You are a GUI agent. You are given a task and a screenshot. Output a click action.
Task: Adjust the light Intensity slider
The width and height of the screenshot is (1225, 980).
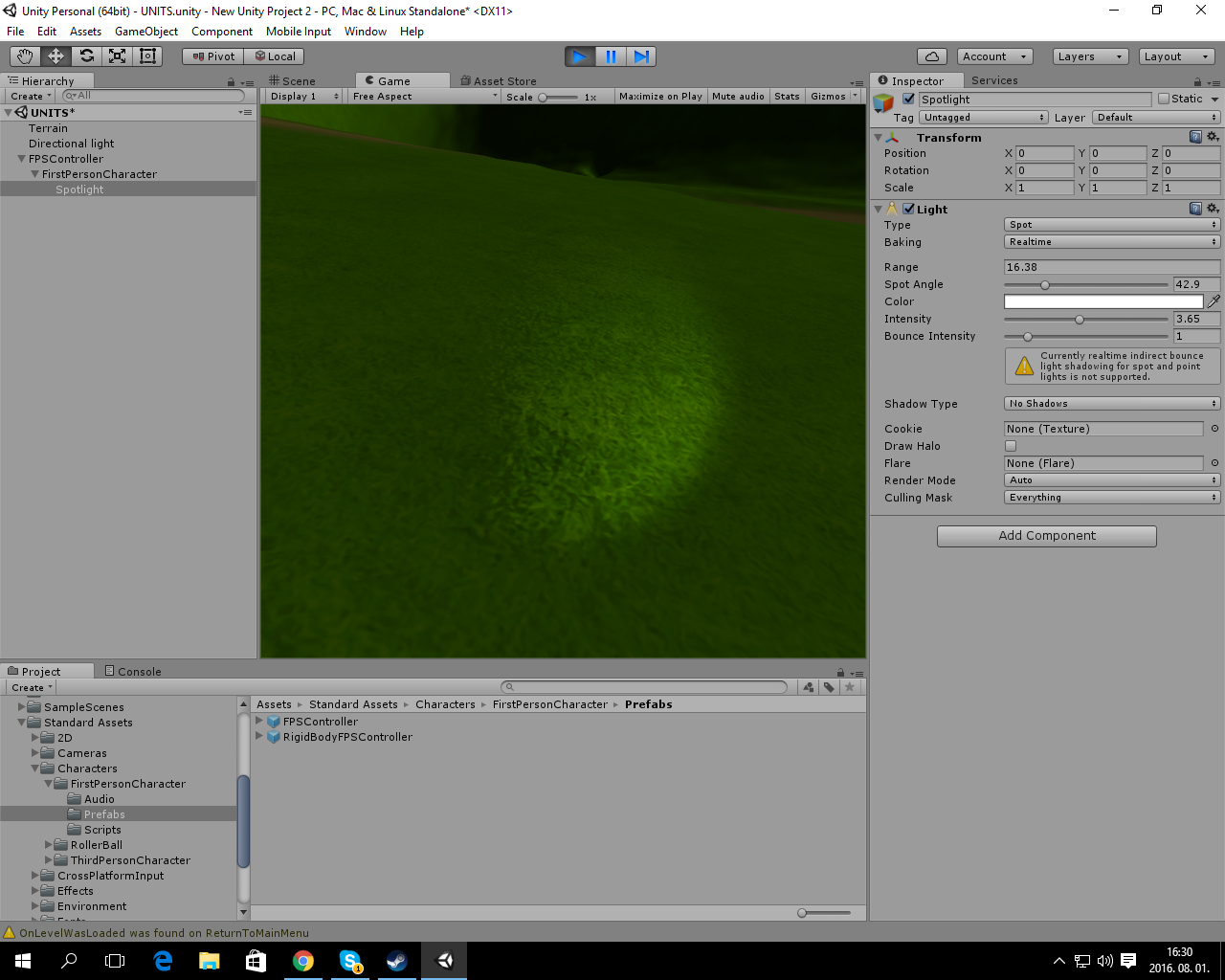pyautogui.click(x=1086, y=320)
